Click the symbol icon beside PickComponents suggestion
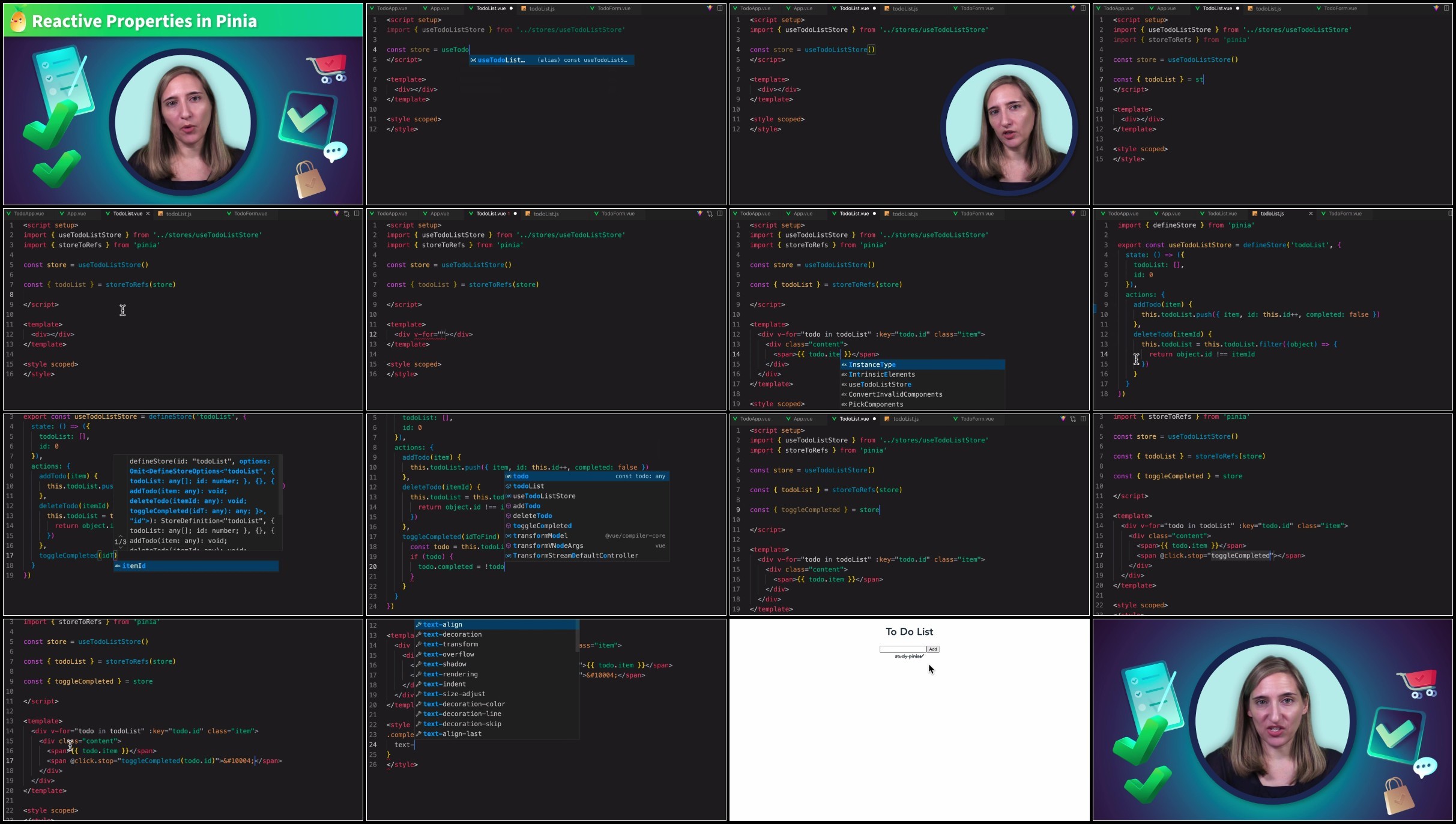Image resolution: width=1456 pixels, height=824 pixels. coord(844,404)
